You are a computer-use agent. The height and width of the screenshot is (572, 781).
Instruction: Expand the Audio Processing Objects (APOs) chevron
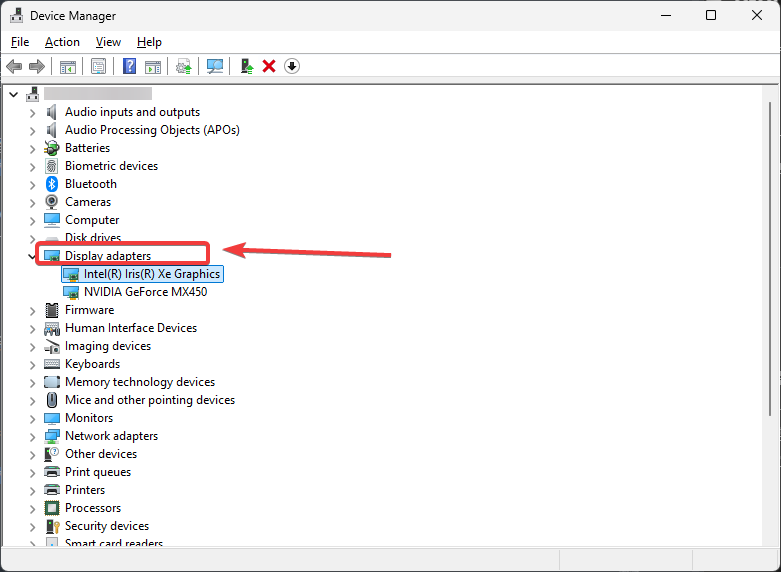(32, 131)
